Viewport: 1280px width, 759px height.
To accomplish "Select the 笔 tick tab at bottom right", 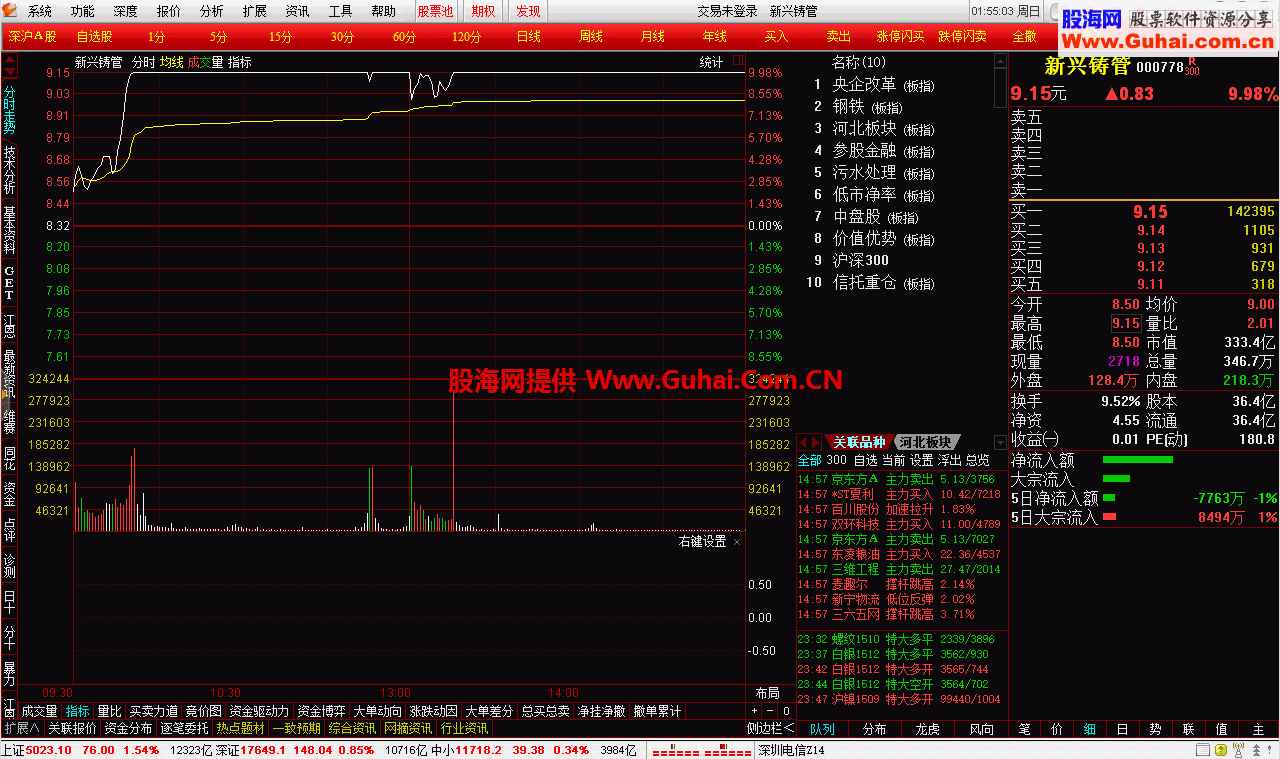I will [1025, 729].
